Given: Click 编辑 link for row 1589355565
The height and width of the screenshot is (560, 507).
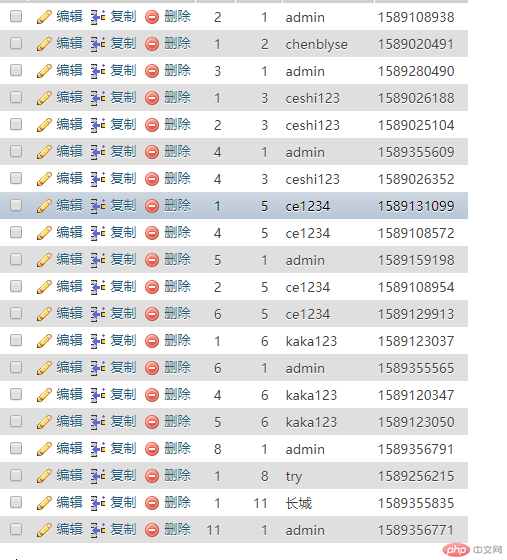Looking at the screenshot, I should coord(70,368).
